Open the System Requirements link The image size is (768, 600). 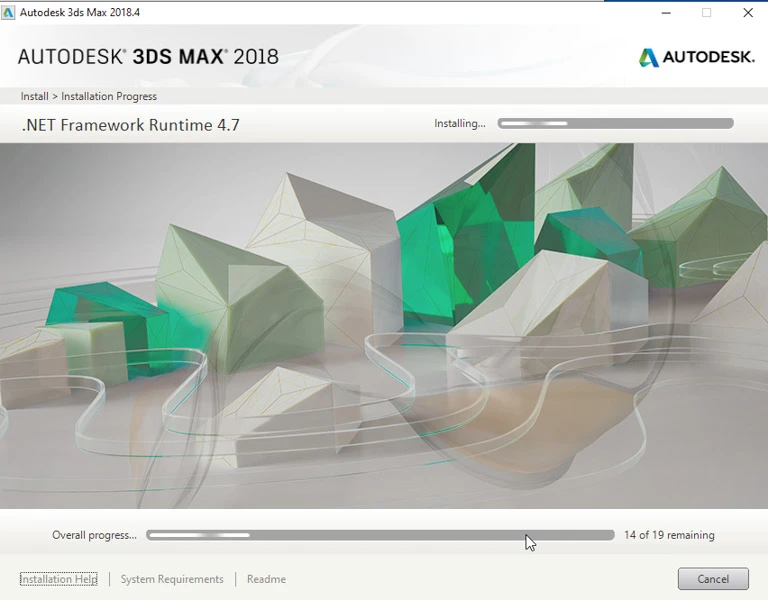coord(172,579)
